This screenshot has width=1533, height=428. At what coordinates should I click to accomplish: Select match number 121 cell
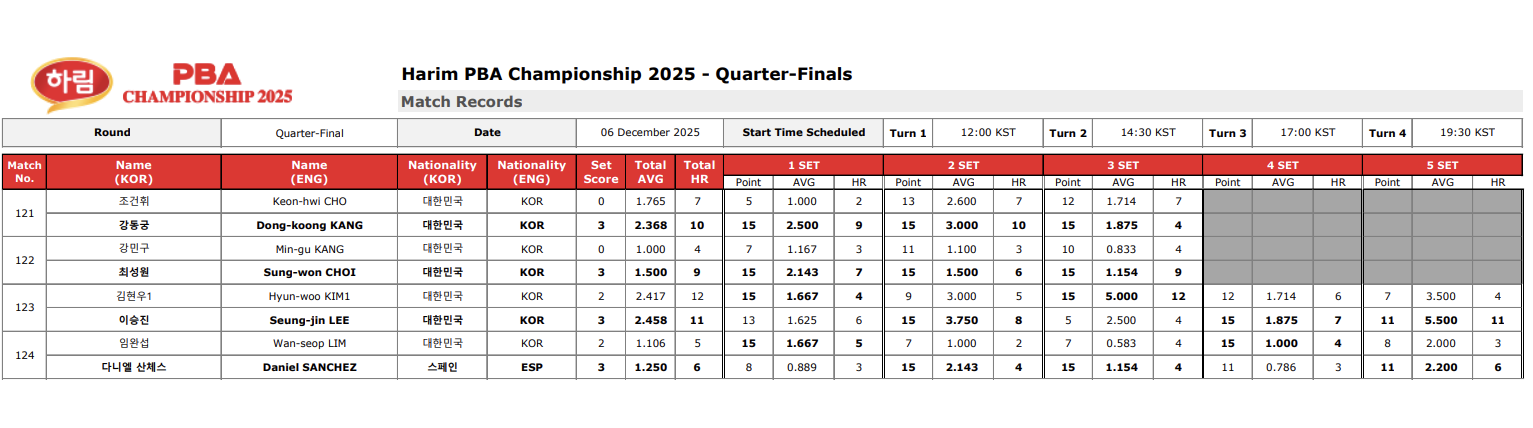click(x=25, y=213)
